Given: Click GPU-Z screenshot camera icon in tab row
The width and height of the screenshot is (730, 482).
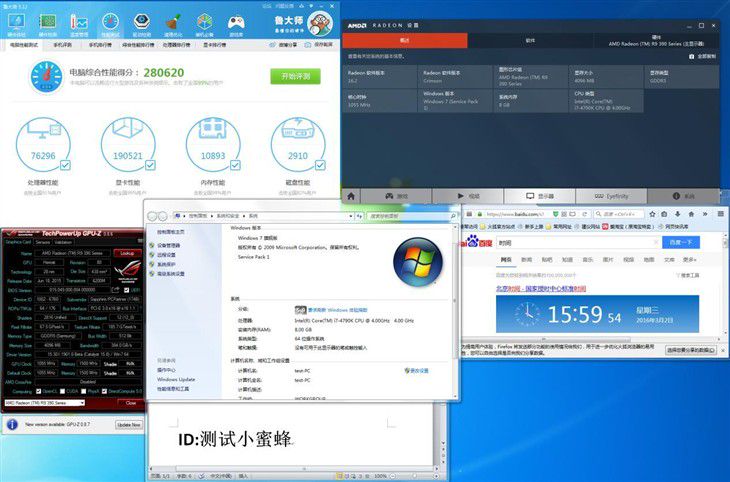Looking at the screenshot, I should click(x=139, y=241).
